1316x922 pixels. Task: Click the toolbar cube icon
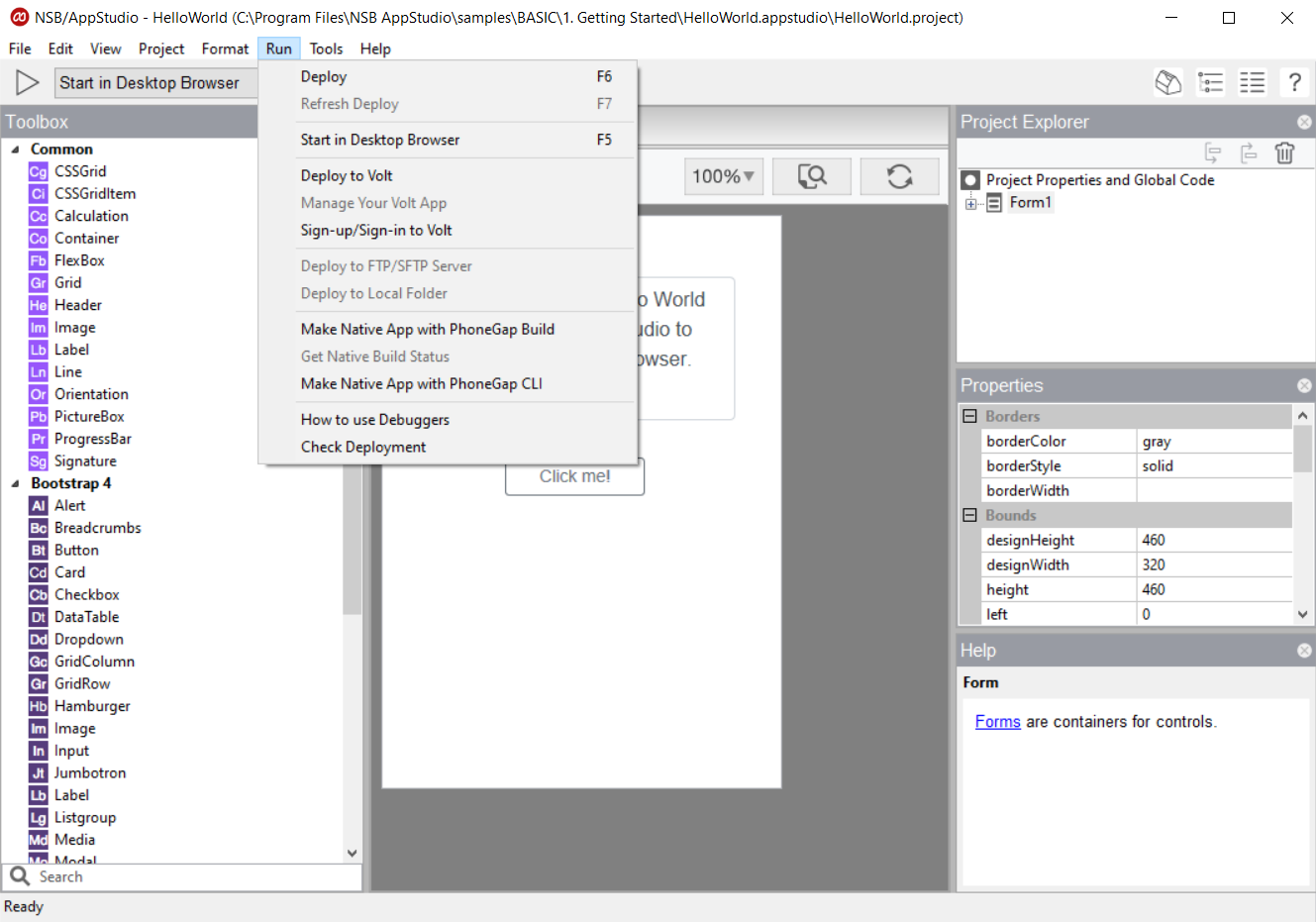1168,82
